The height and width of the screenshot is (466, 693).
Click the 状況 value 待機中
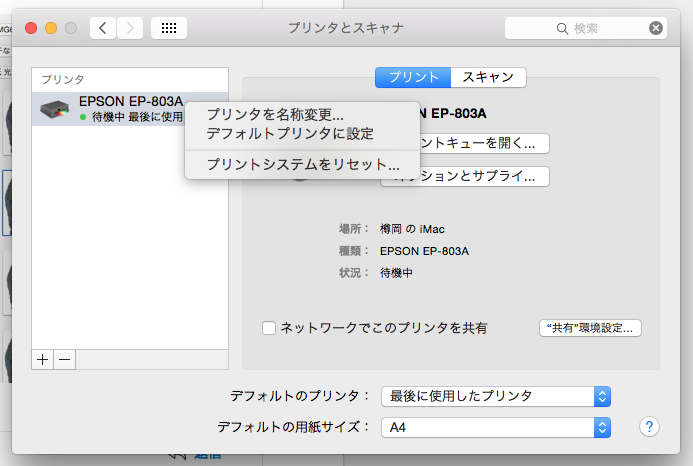(x=396, y=273)
